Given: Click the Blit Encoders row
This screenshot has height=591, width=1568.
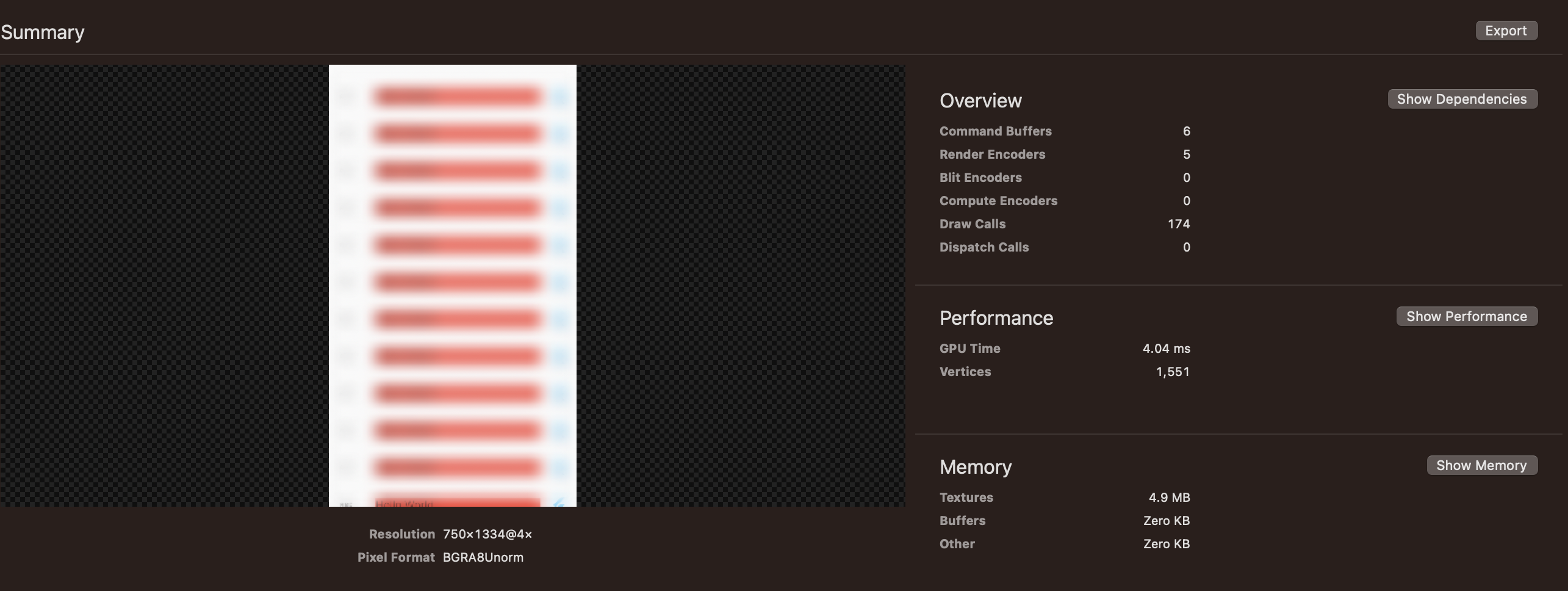Looking at the screenshot, I should 980,177.
